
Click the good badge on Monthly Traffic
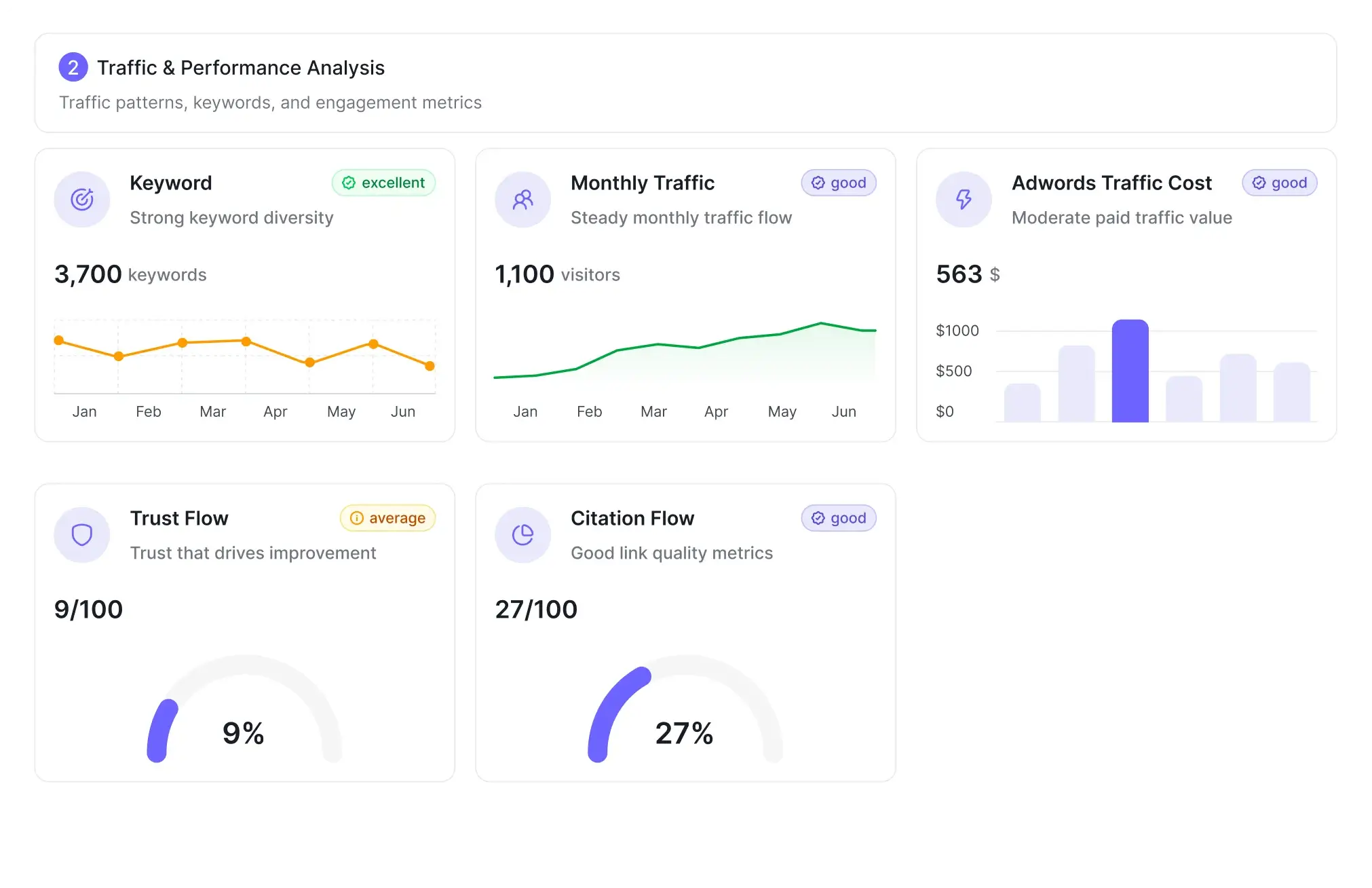coord(839,183)
